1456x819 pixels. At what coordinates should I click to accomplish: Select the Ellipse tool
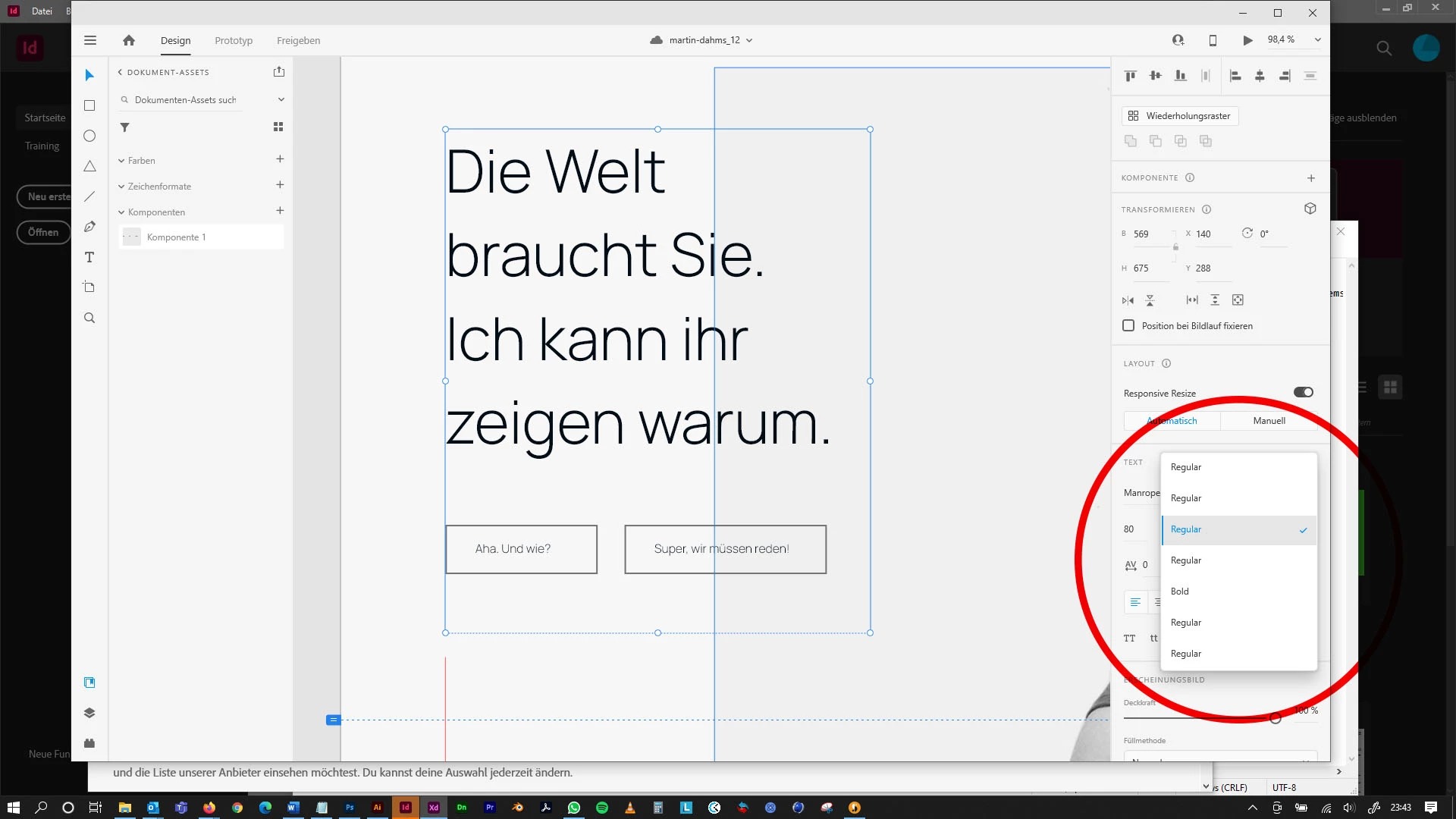89,136
